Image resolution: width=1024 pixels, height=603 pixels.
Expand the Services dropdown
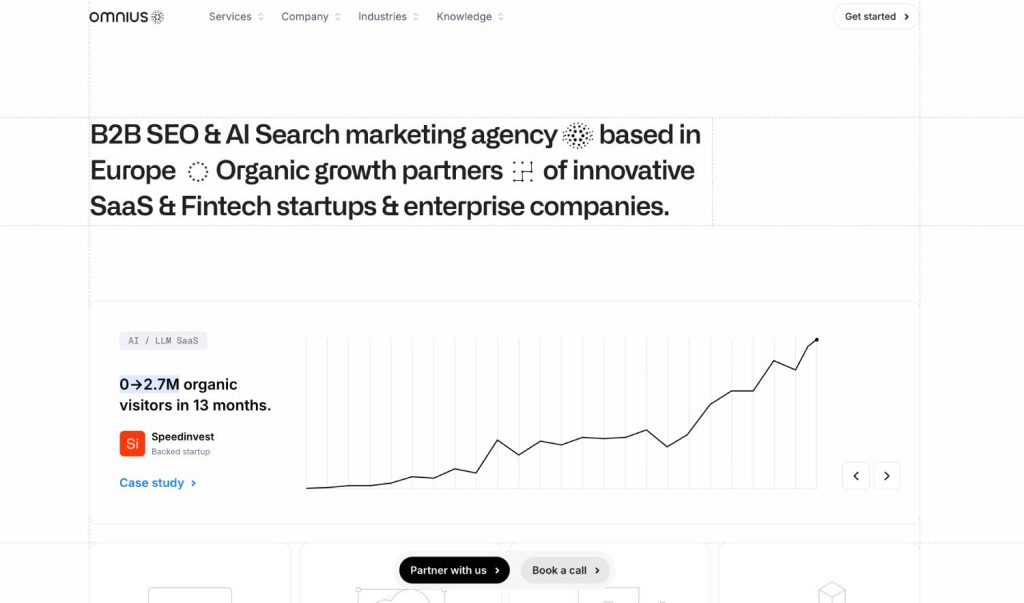click(x=234, y=16)
